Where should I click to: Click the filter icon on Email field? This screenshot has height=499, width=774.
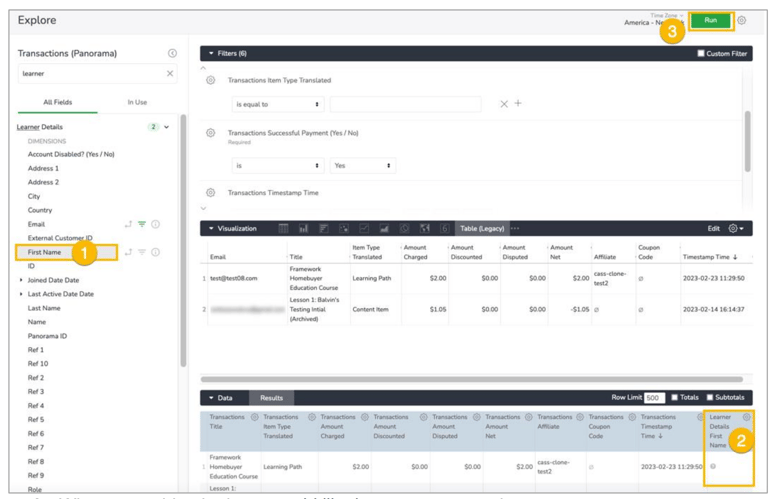pos(142,224)
